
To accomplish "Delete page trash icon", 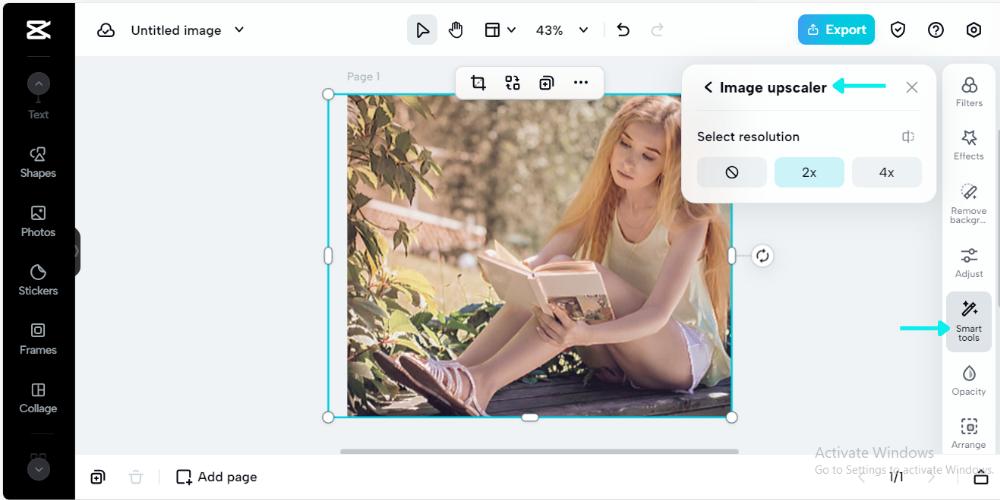I will pyautogui.click(x=135, y=477).
